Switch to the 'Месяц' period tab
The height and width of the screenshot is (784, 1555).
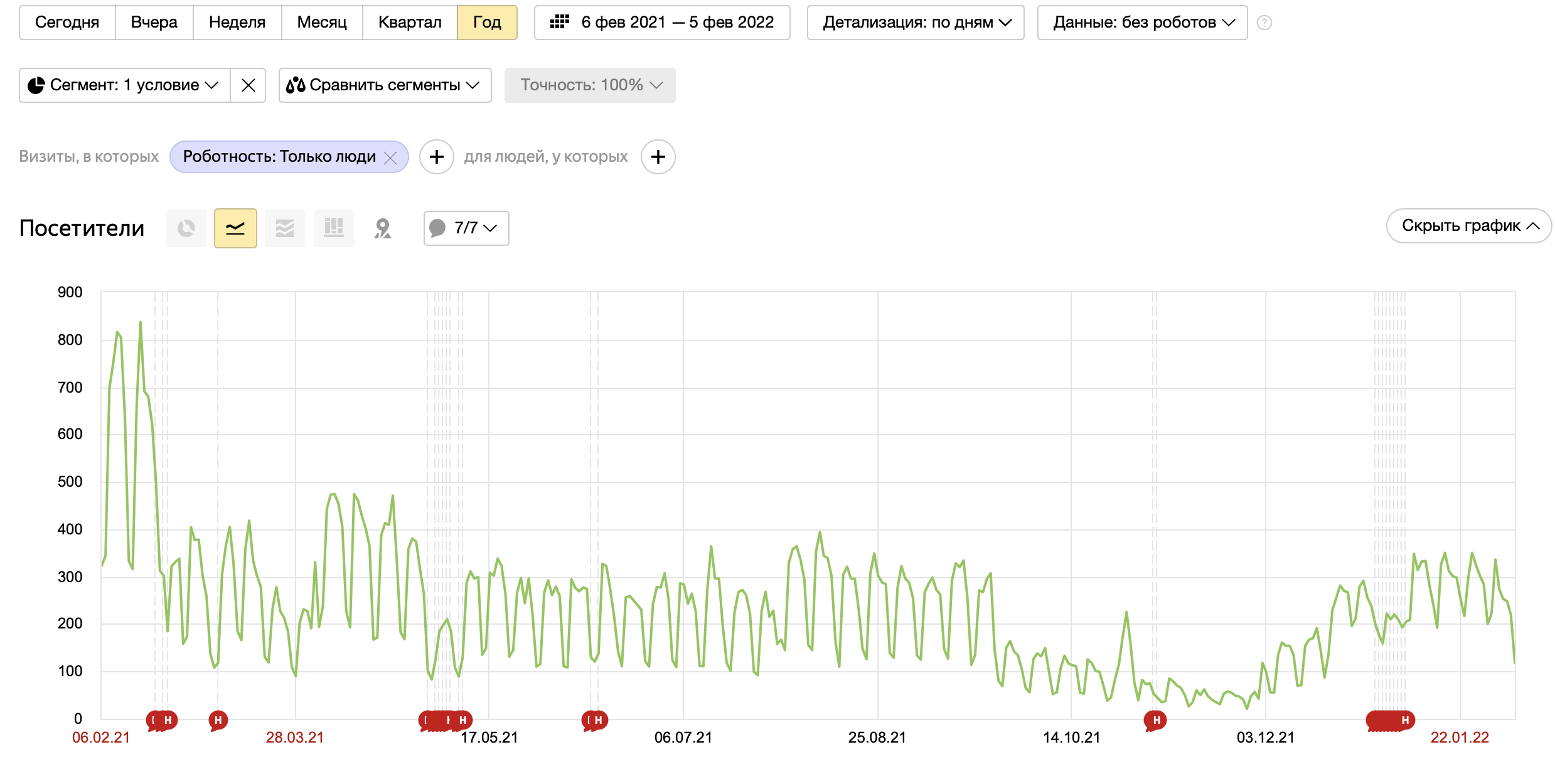(322, 23)
